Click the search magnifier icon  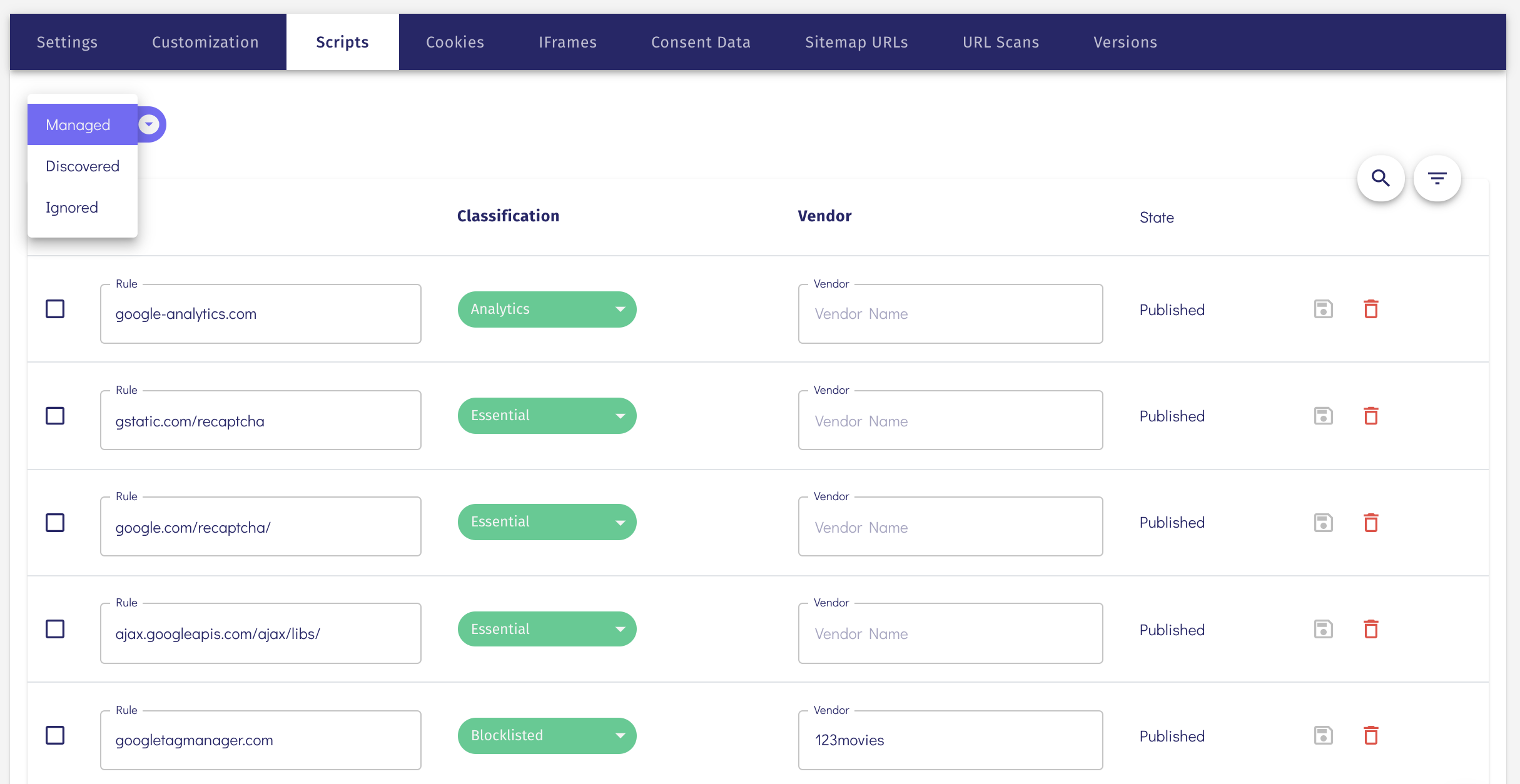[x=1381, y=178]
